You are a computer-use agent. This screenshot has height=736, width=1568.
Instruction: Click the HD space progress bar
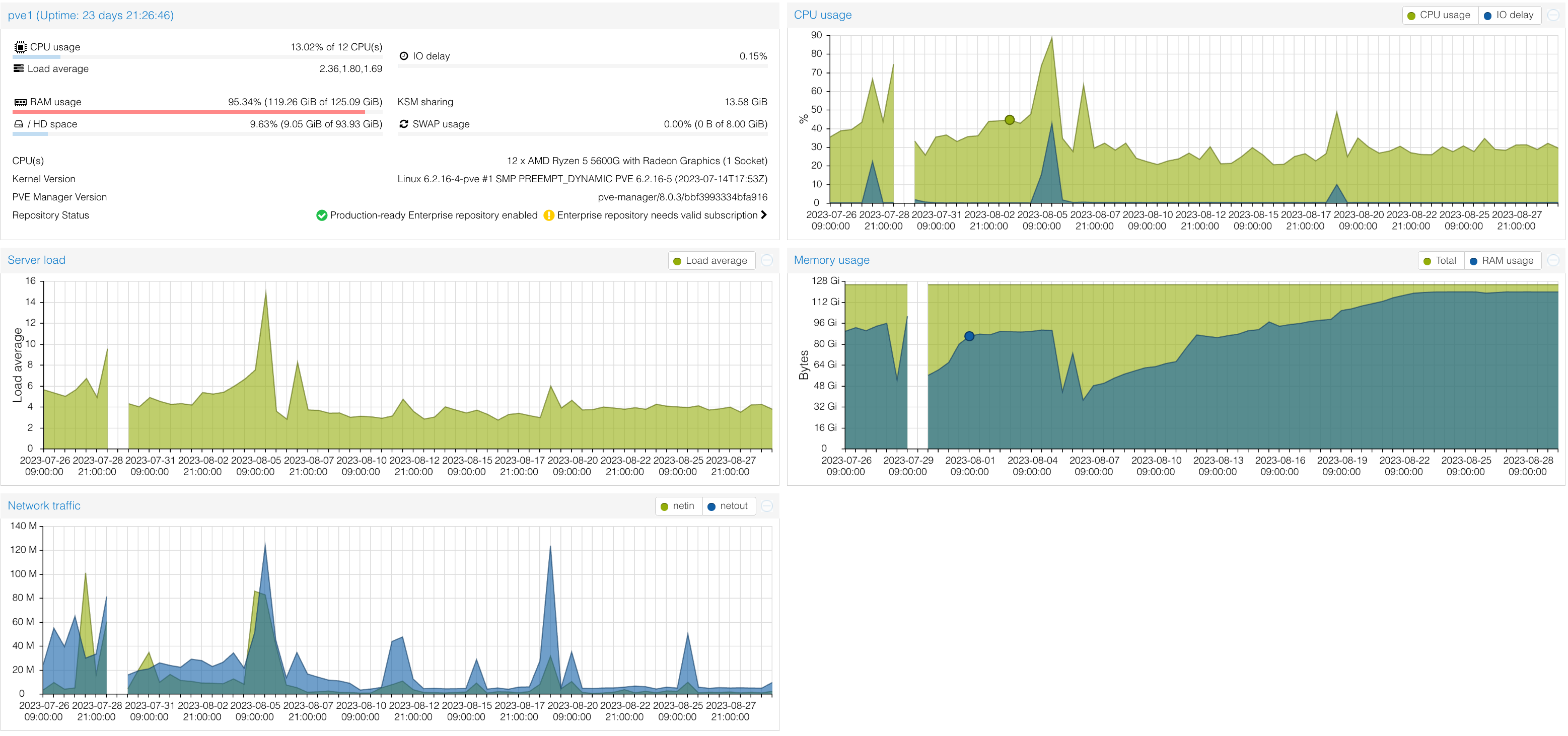198,134
